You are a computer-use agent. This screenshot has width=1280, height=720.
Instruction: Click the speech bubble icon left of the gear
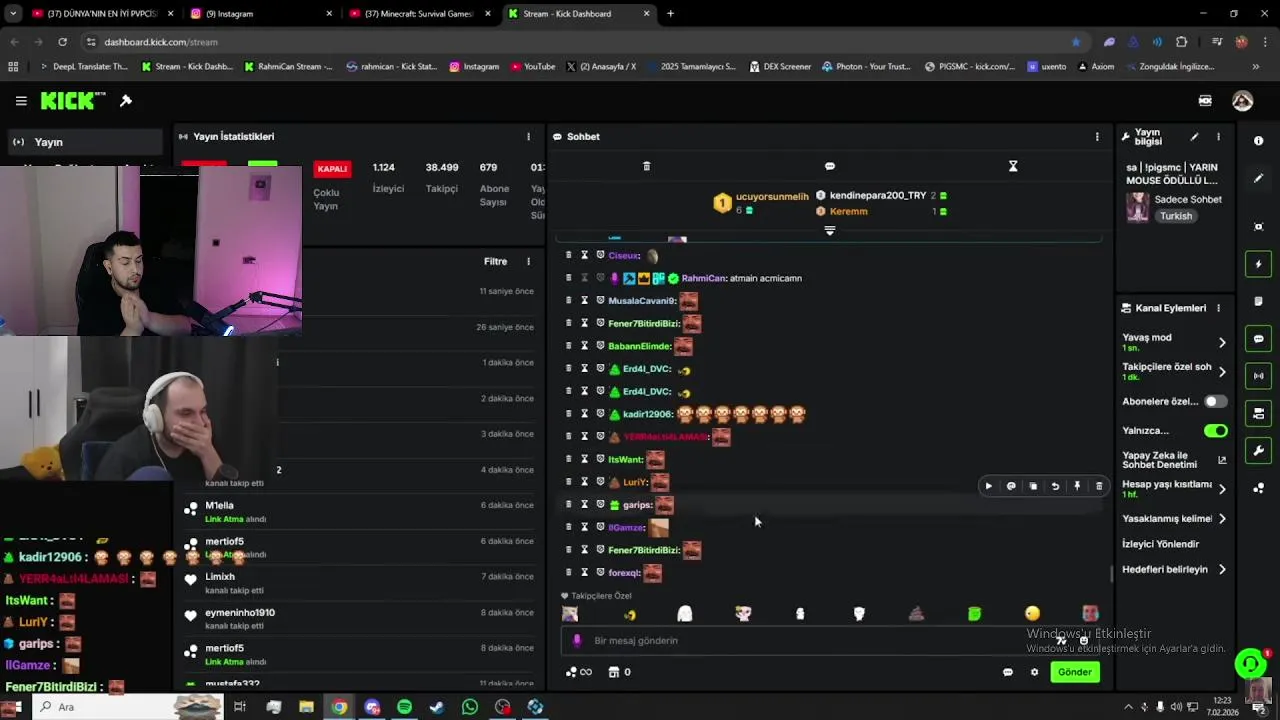point(1007,672)
